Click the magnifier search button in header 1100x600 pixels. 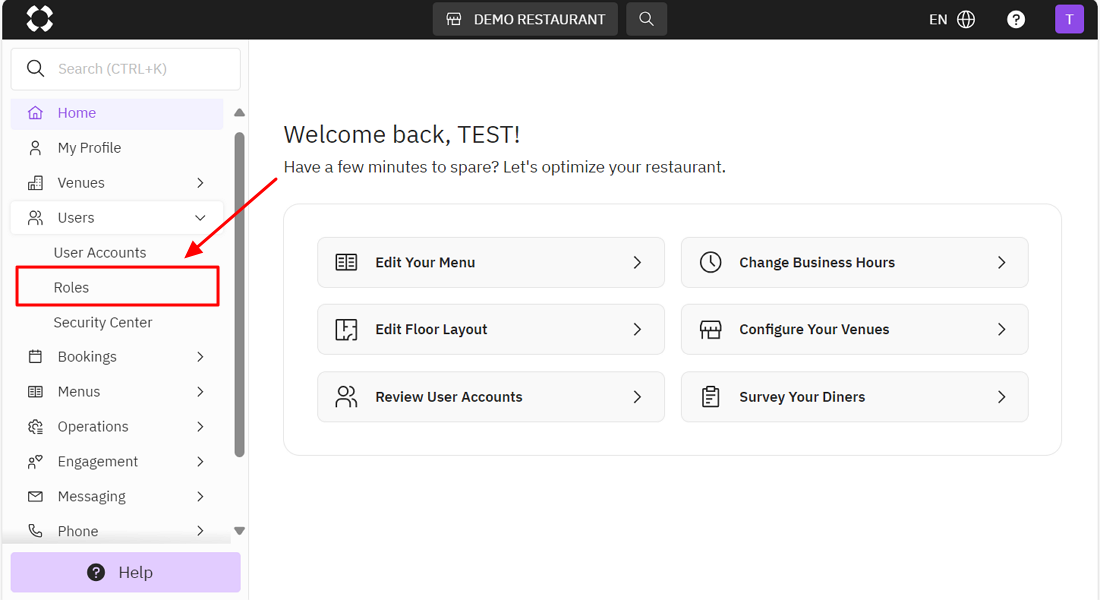[x=646, y=19]
